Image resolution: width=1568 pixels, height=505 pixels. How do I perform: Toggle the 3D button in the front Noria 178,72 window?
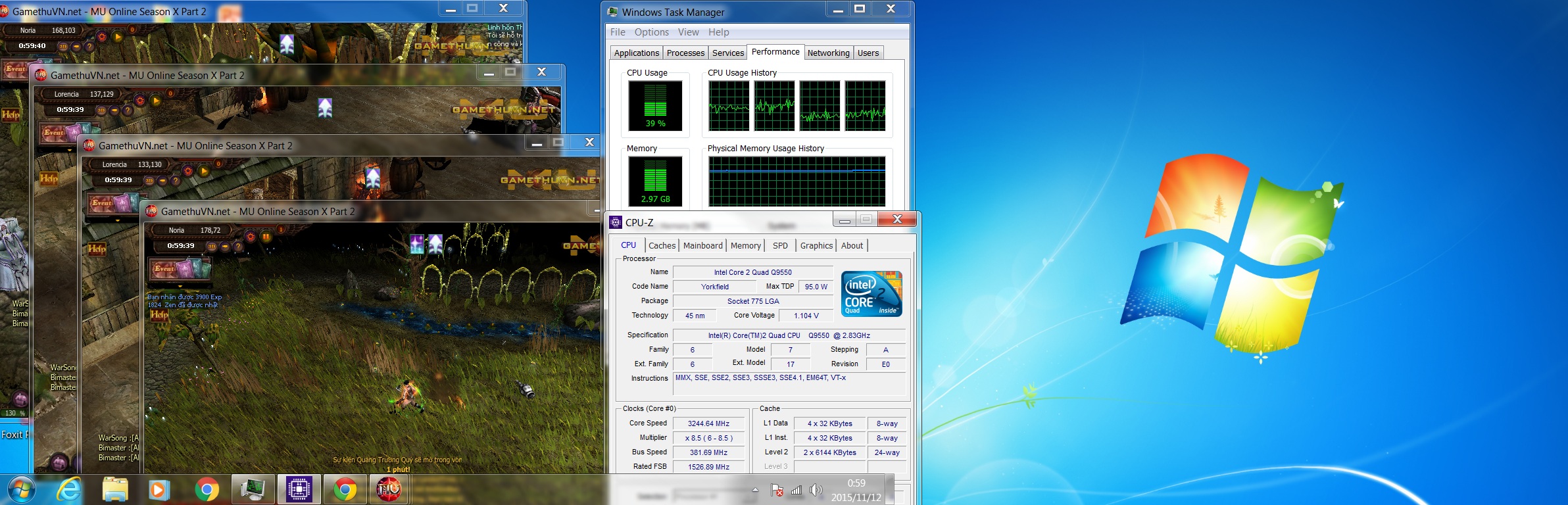pyautogui.click(x=211, y=247)
